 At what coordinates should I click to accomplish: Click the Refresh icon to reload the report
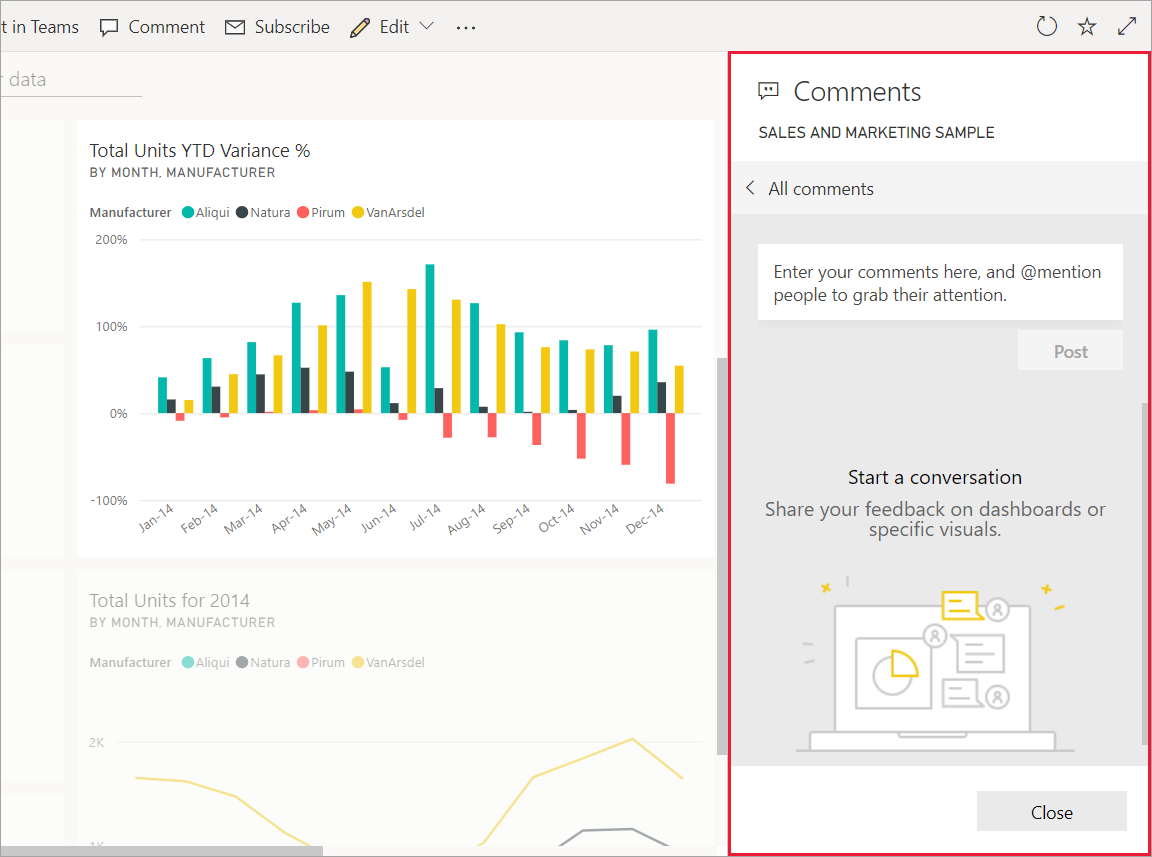pyautogui.click(x=1046, y=26)
